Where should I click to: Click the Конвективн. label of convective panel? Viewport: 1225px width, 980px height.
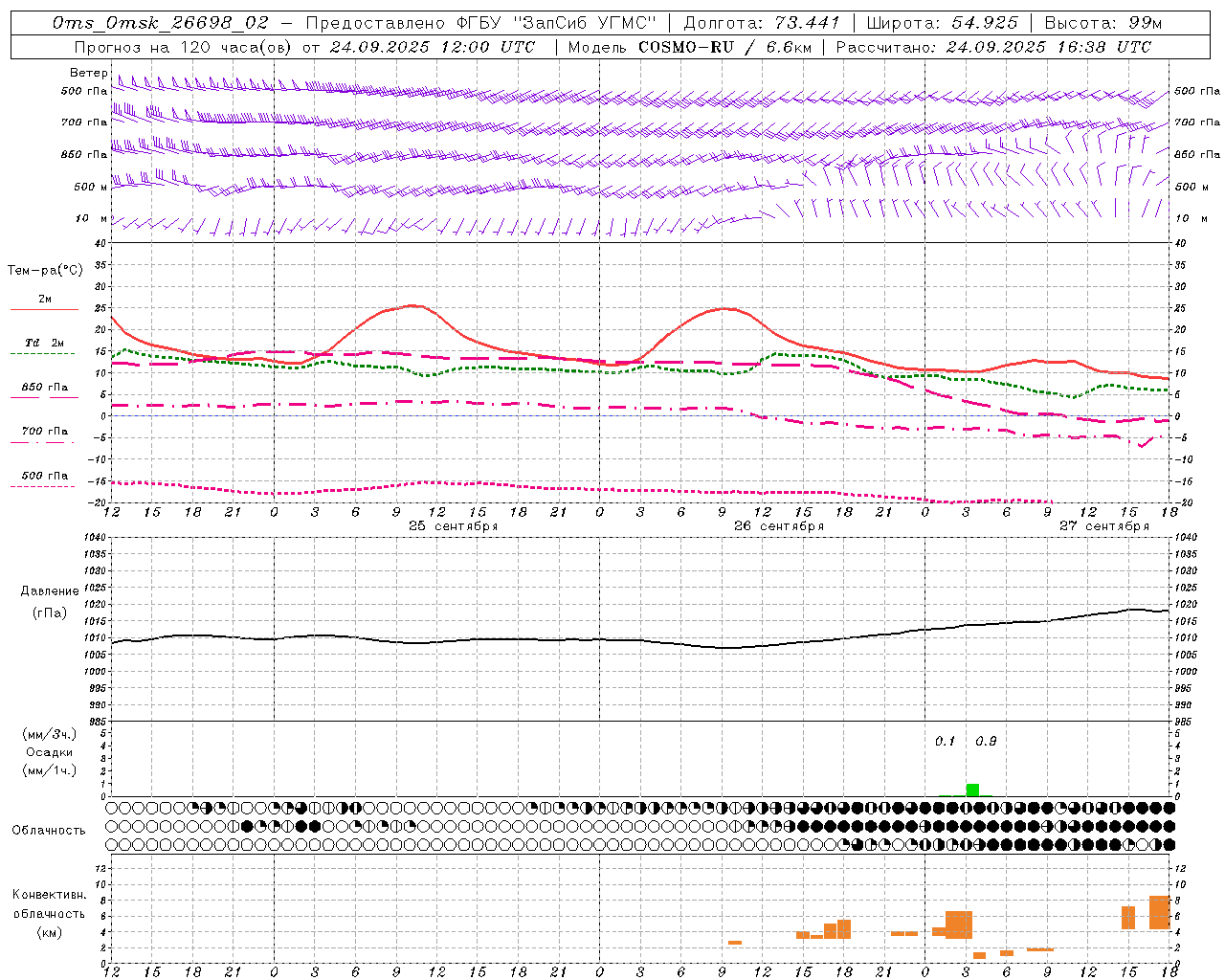[49, 895]
